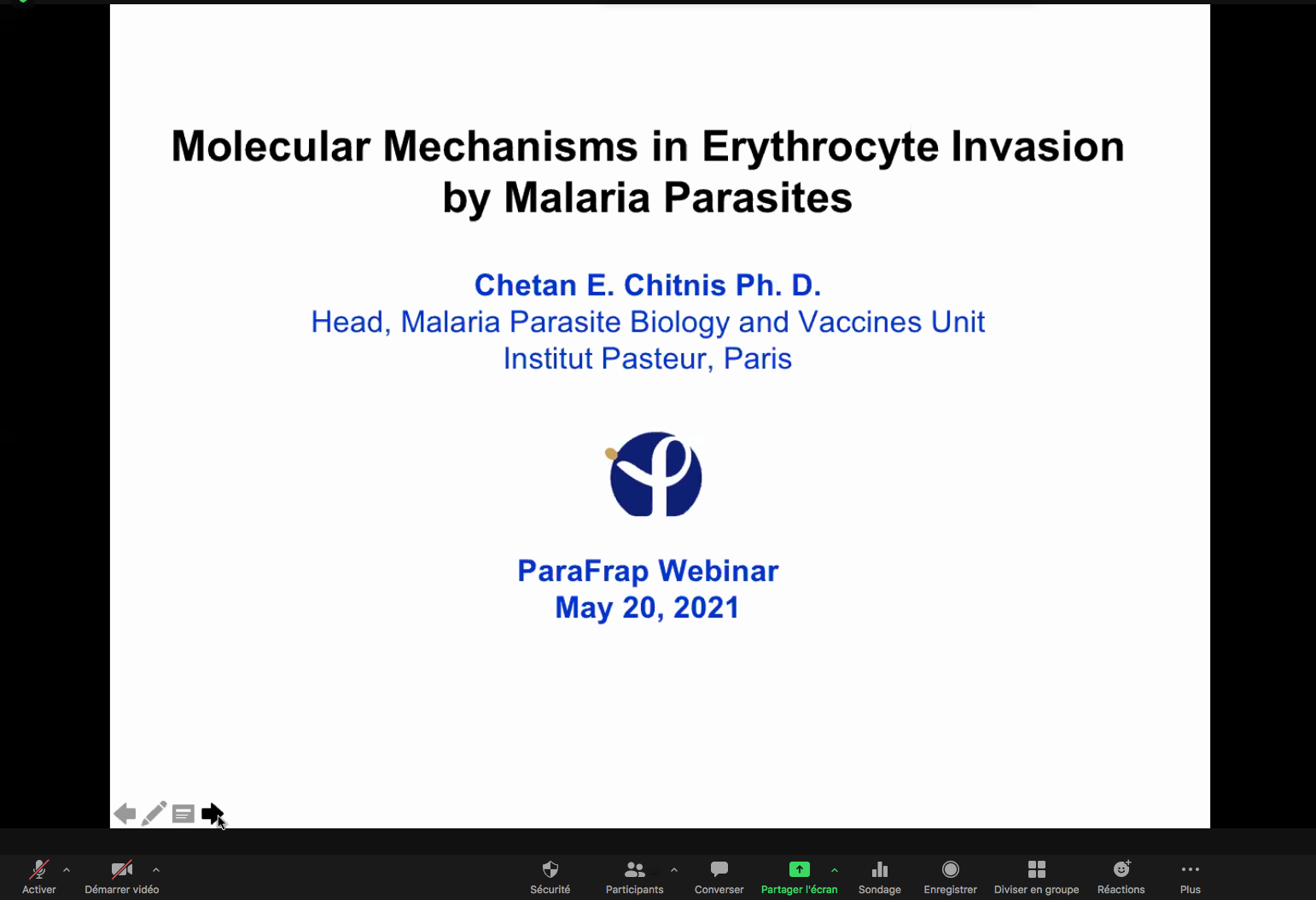
Task: Advance to the next slide arrow
Action: [x=212, y=814]
